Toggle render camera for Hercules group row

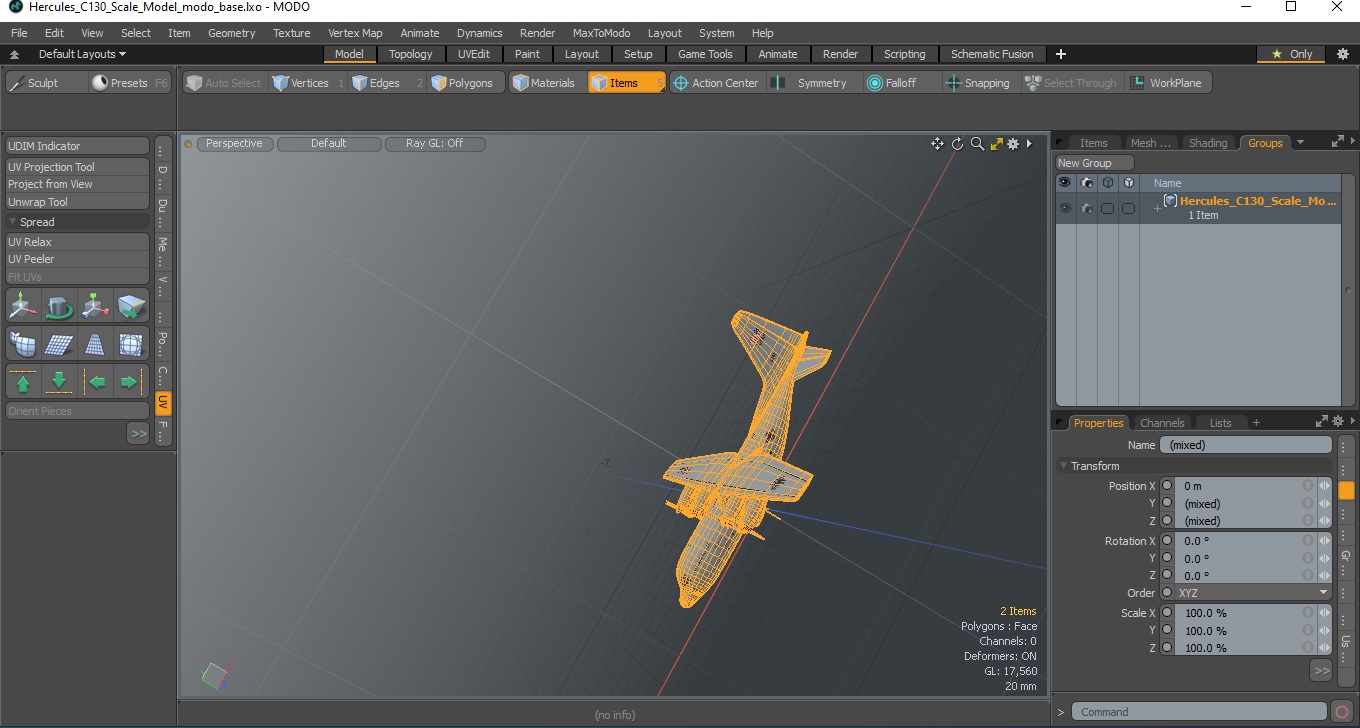click(x=1086, y=208)
